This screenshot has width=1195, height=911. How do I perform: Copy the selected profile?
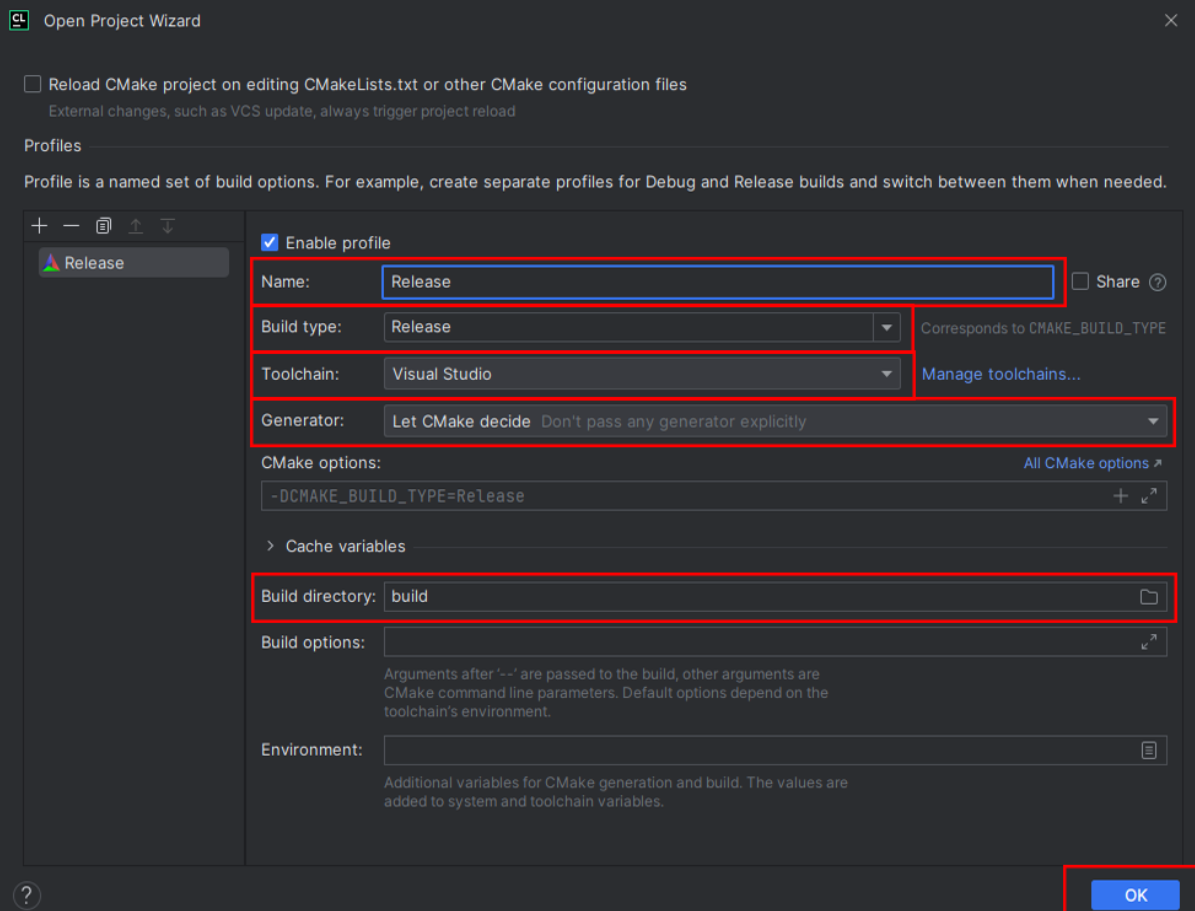(103, 226)
